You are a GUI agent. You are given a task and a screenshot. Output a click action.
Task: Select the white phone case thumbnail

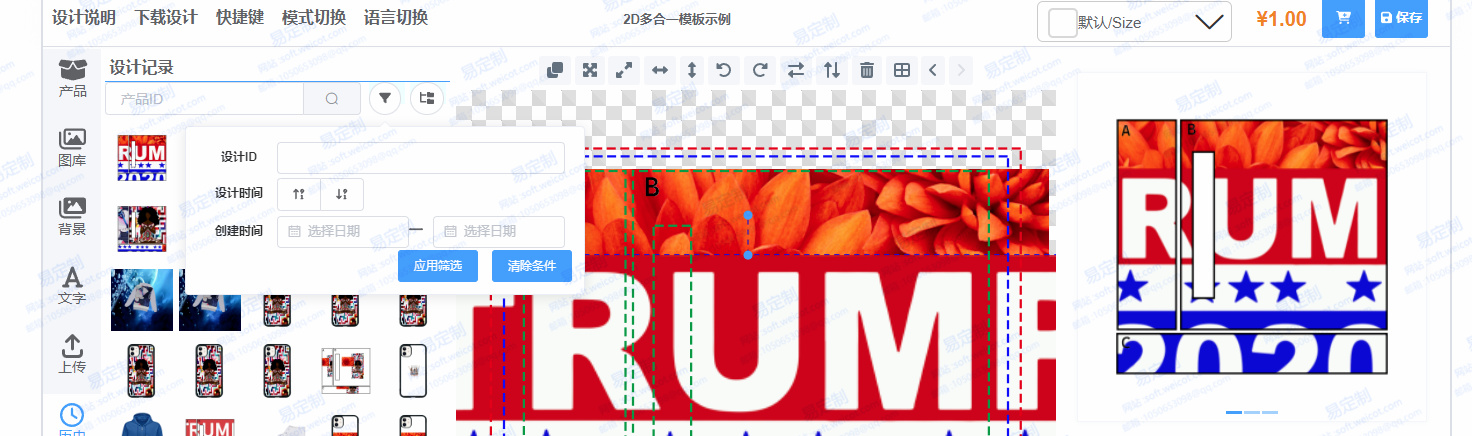413,370
